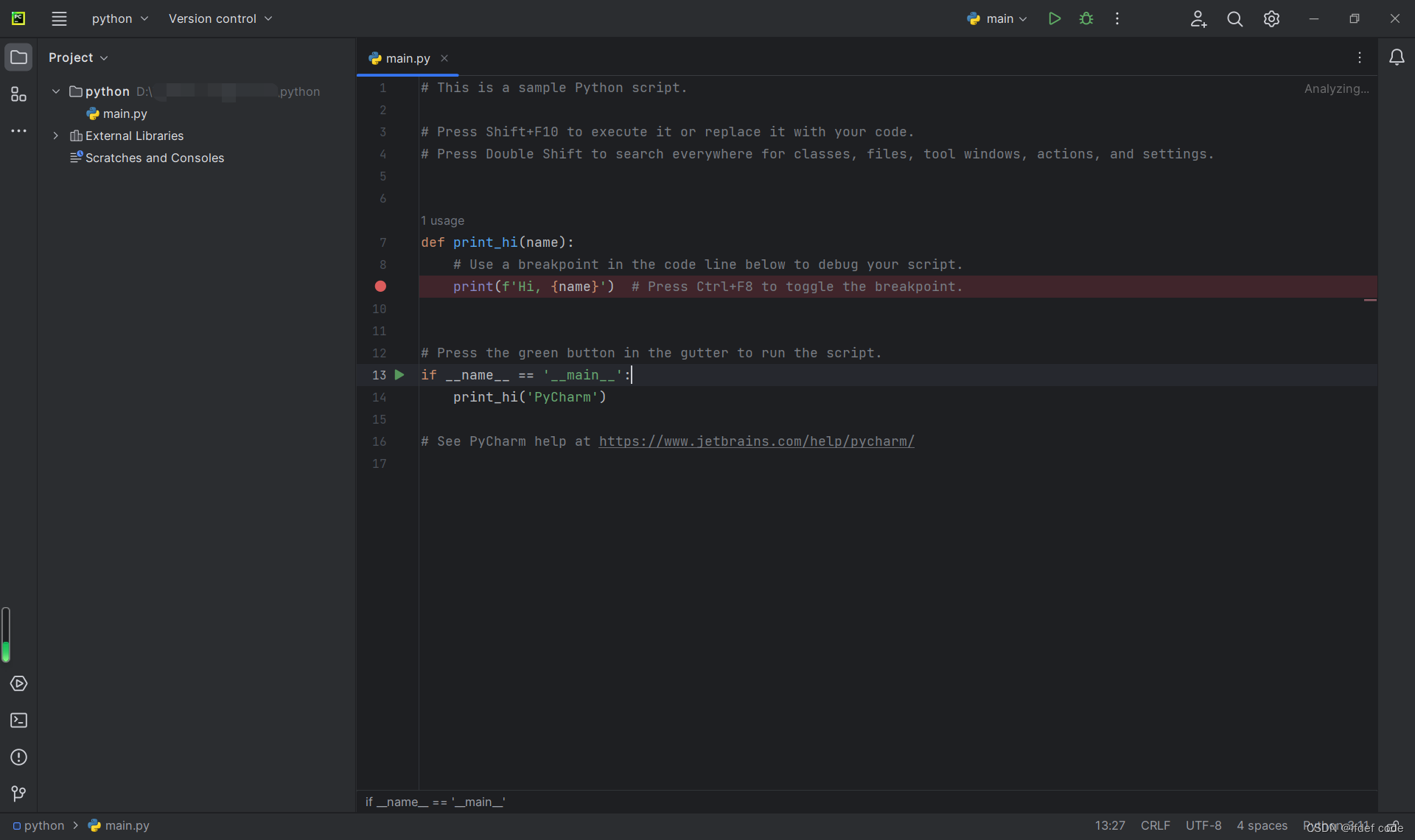This screenshot has width=1415, height=840.
Task: Click main.py in the bottom breadcrumb
Action: pyautogui.click(x=119, y=825)
